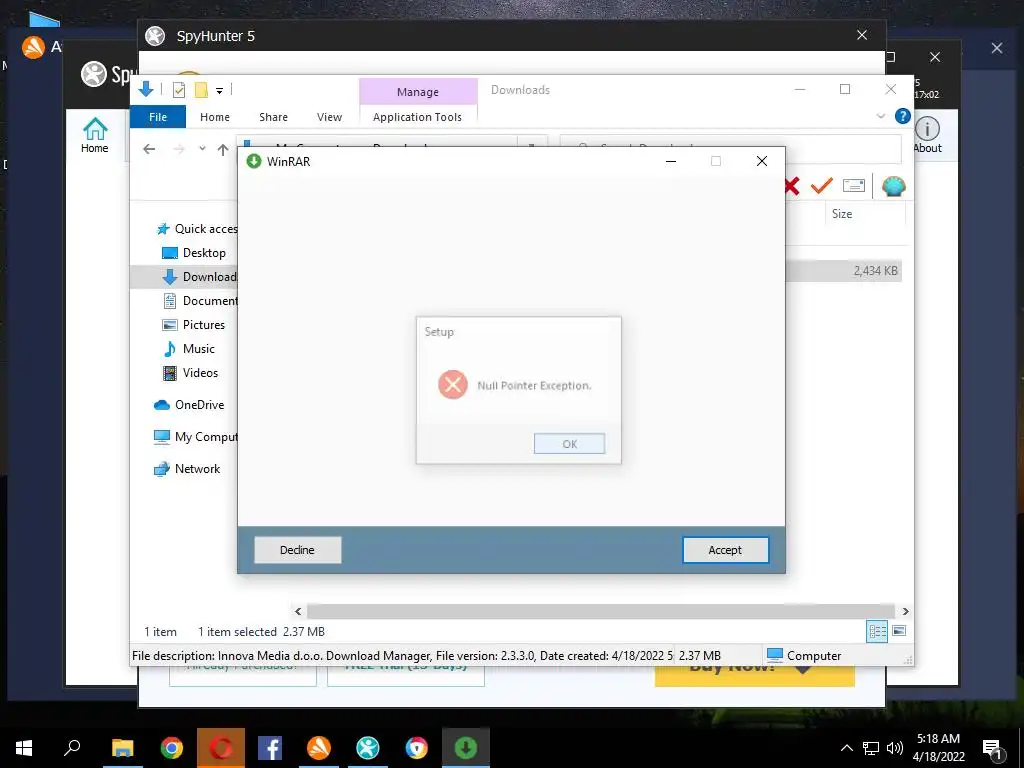Open File Explorer from taskbar
The image size is (1024, 768).
click(122, 748)
